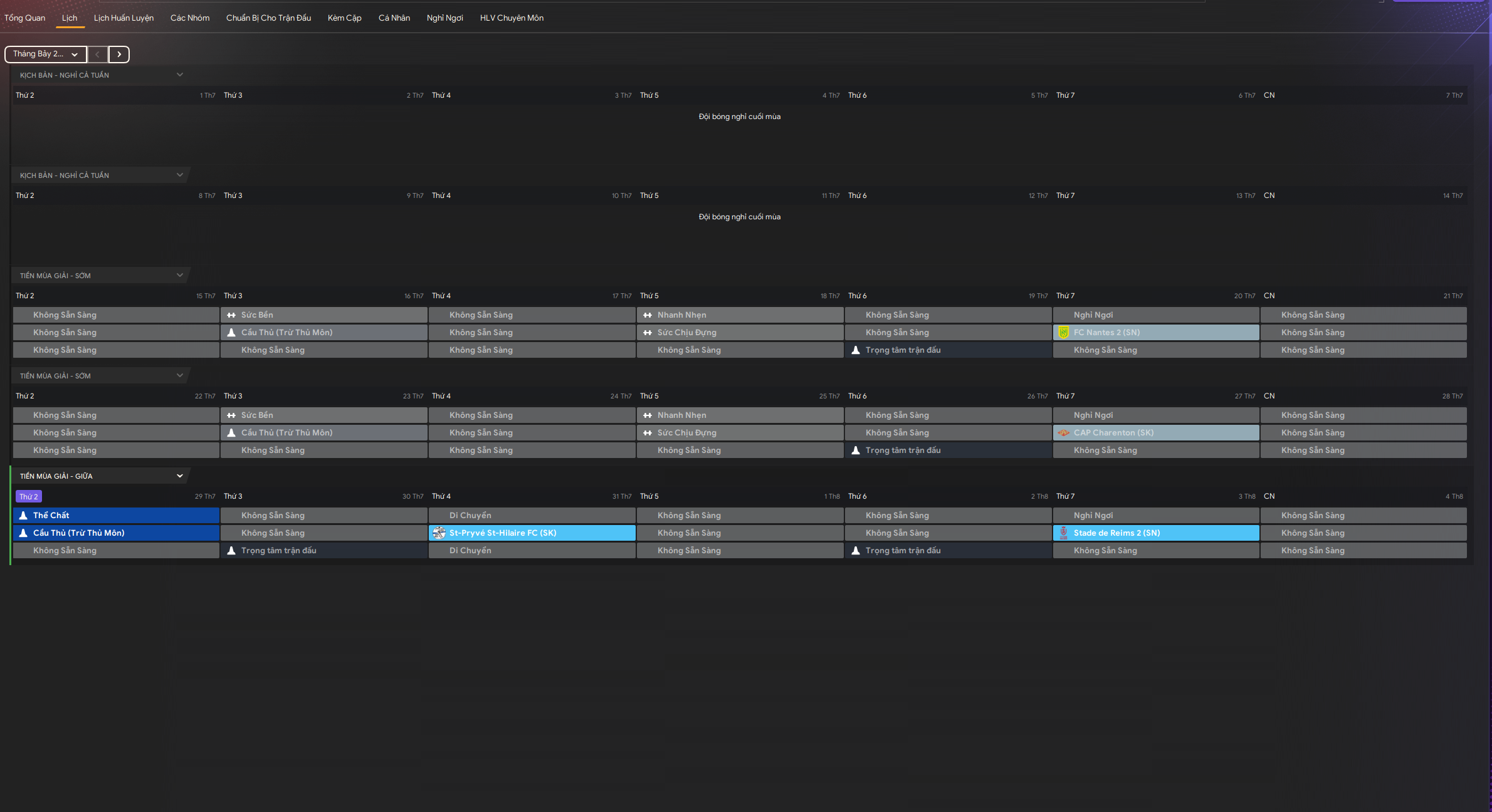The width and height of the screenshot is (1492, 812).
Task: Go to next month arrow
Action: pyautogui.click(x=119, y=55)
